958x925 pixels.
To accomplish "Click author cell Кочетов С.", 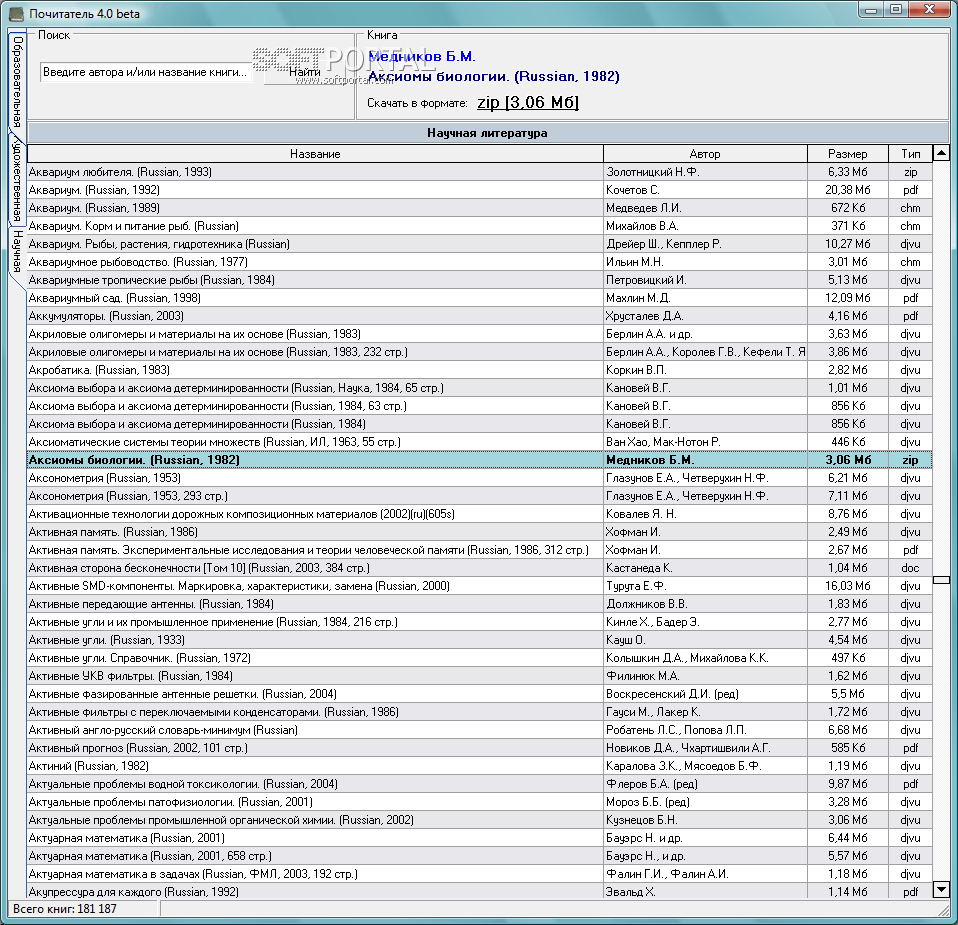I will tap(705, 190).
